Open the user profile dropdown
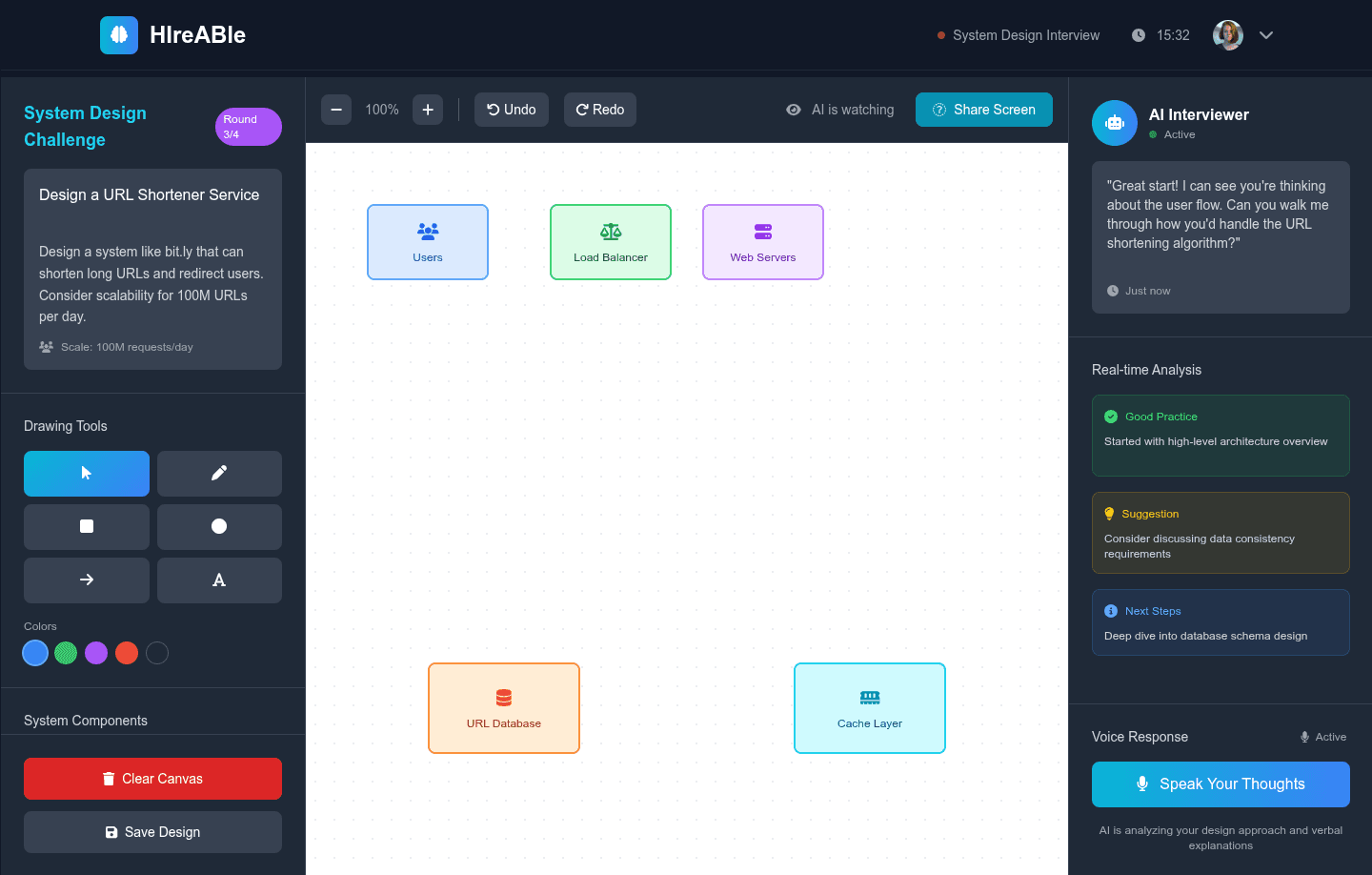The image size is (1372, 875). [x=1266, y=35]
